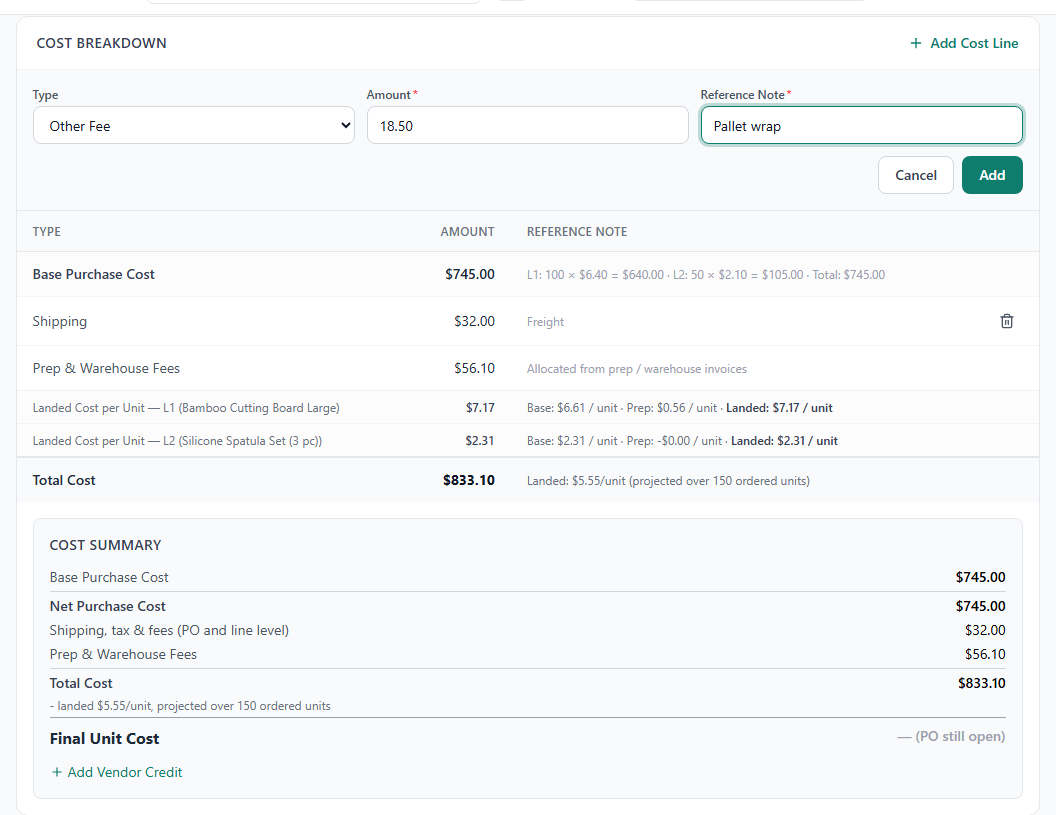Click summary $32.00 shipping value
1056x815 pixels.
985,630
